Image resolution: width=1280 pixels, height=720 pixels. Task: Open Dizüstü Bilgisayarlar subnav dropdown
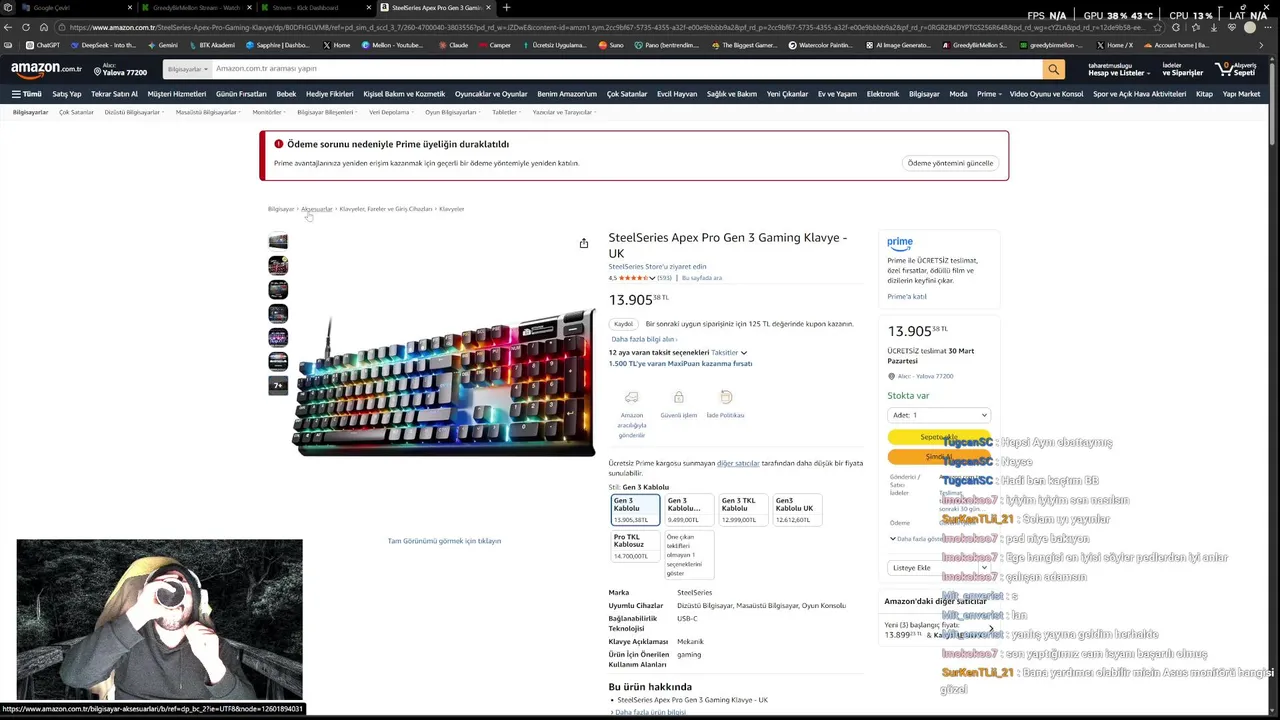(134, 112)
